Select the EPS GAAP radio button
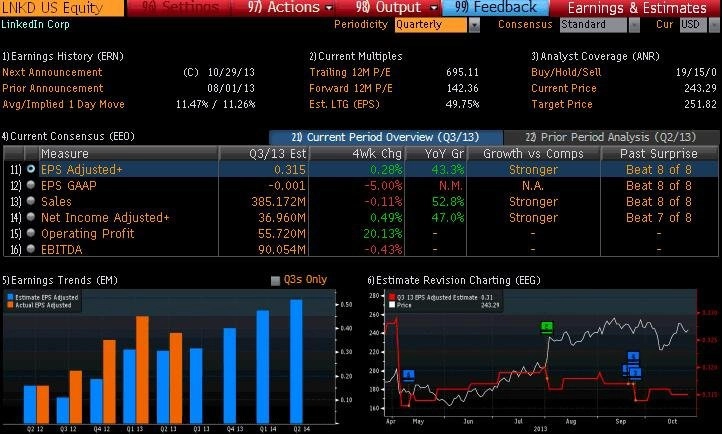This screenshot has width=722, height=434. pyautogui.click(x=31, y=185)
